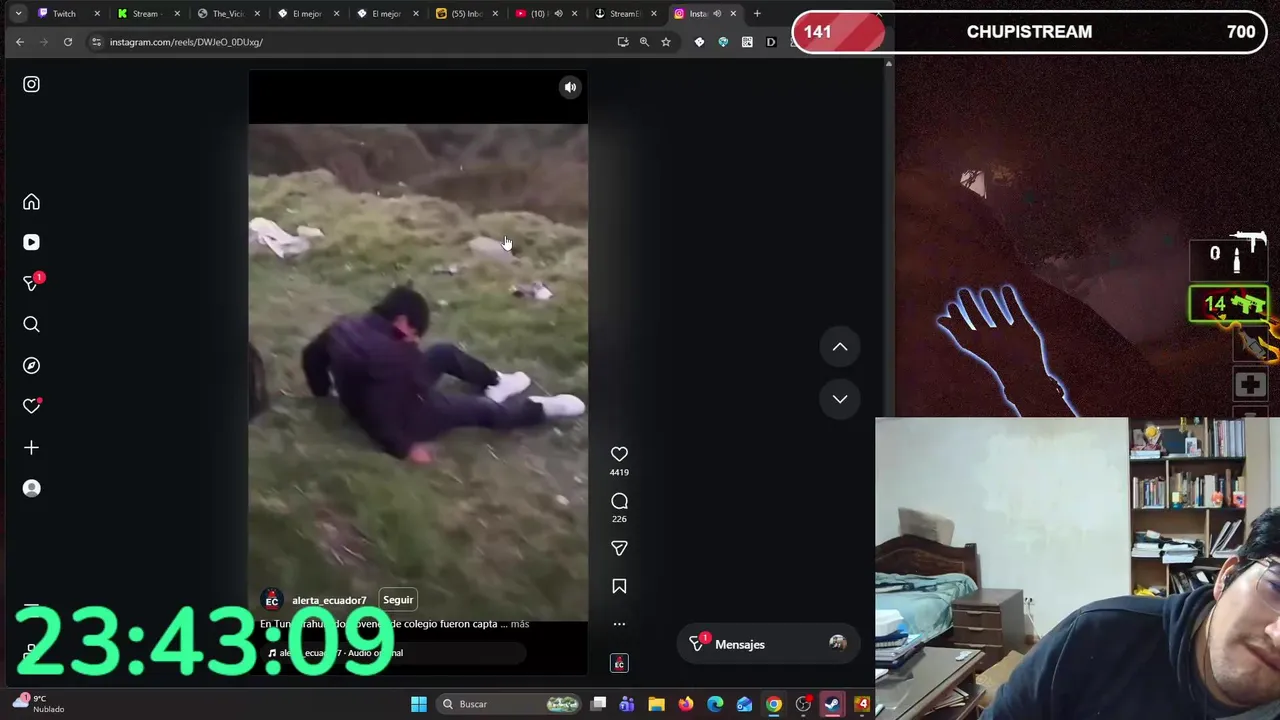This screenshot has height=720, width=1280.
Task: Expand the caption with 'más'
Action: coord(519,624)
